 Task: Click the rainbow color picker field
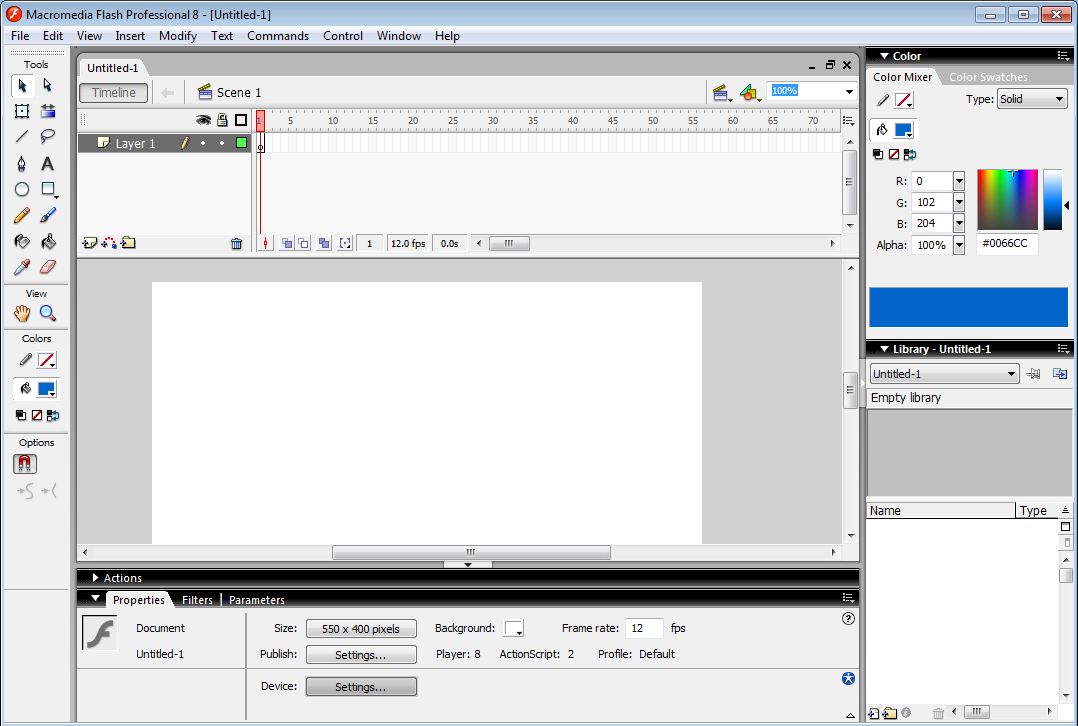(x=1007, y=199)
